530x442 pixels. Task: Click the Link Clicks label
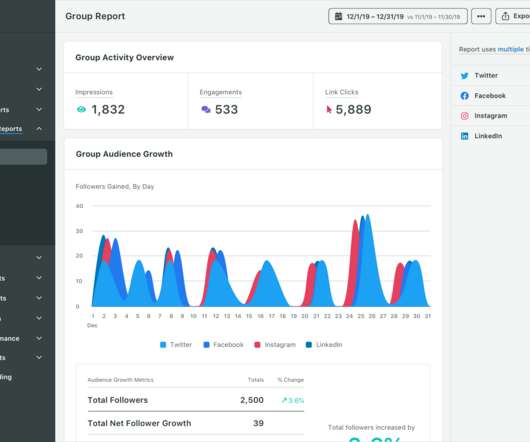tap(342, 92)
